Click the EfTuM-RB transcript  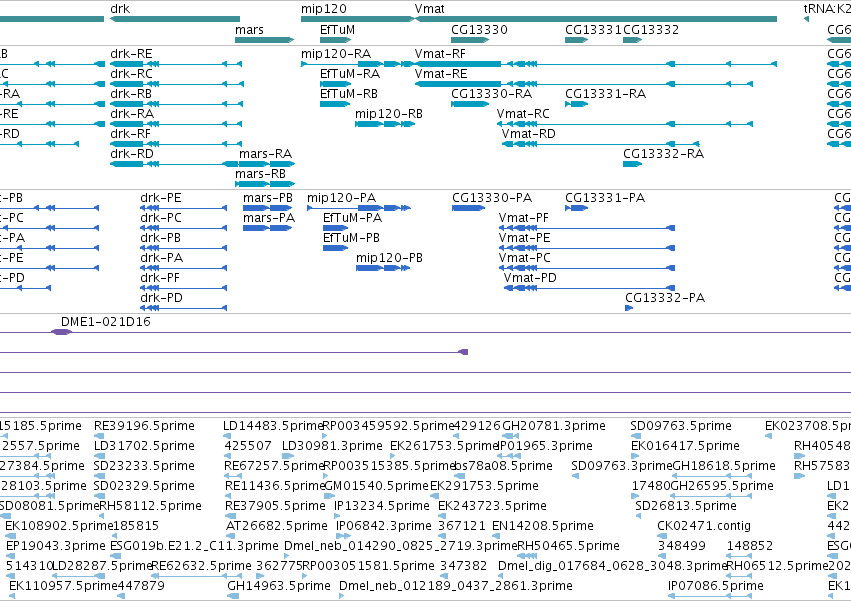(x=335, y=104)
